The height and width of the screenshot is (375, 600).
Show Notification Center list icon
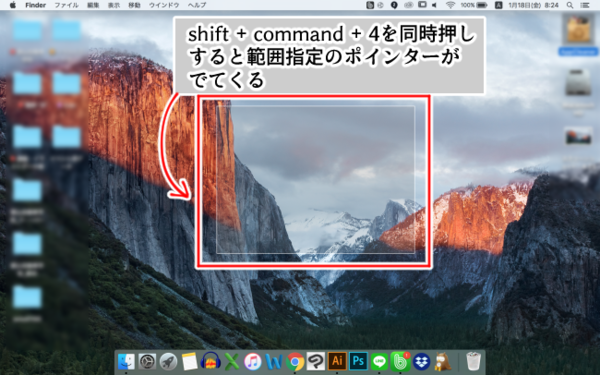point(585,5)
